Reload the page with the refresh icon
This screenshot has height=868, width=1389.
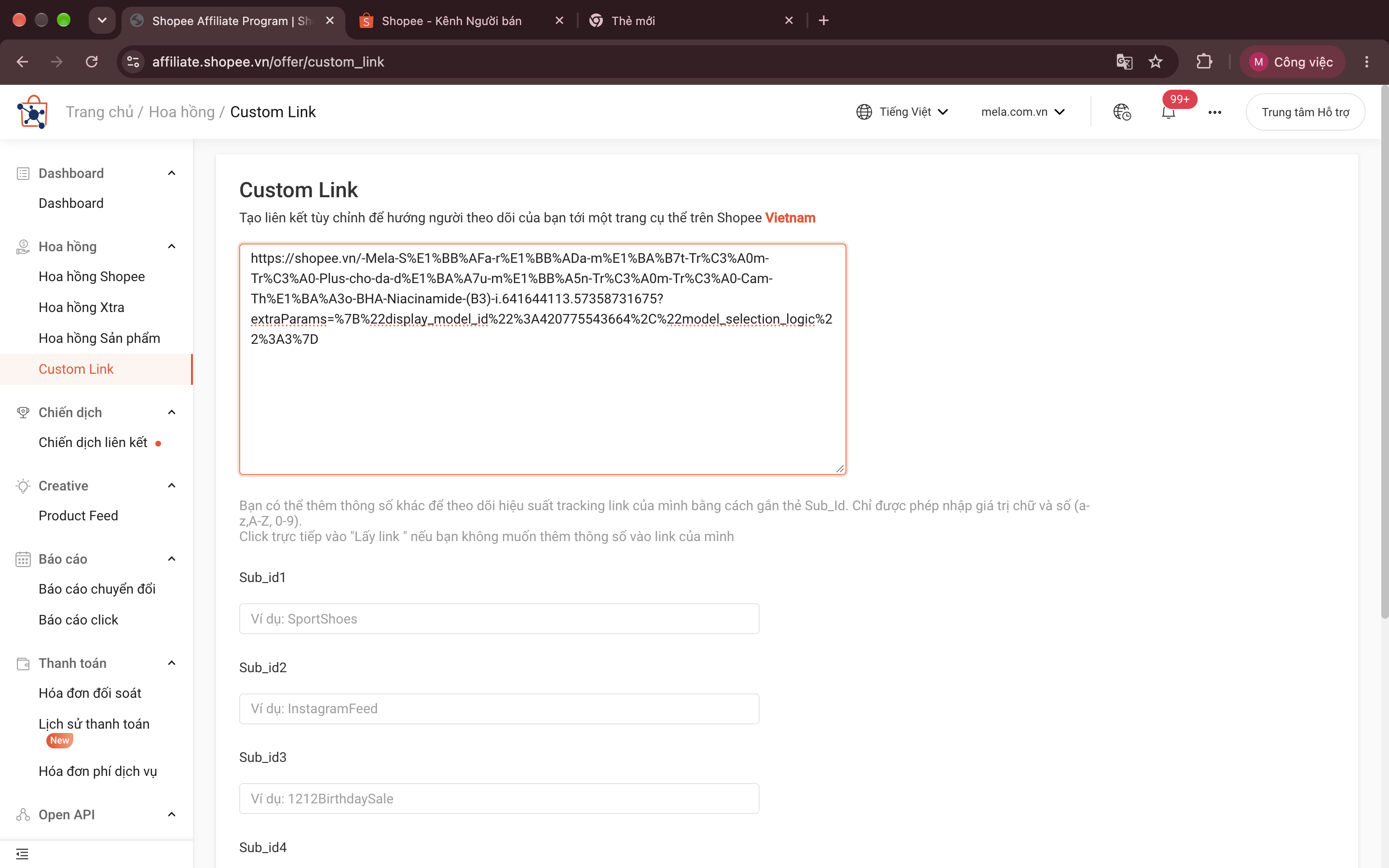click(92, 62)
